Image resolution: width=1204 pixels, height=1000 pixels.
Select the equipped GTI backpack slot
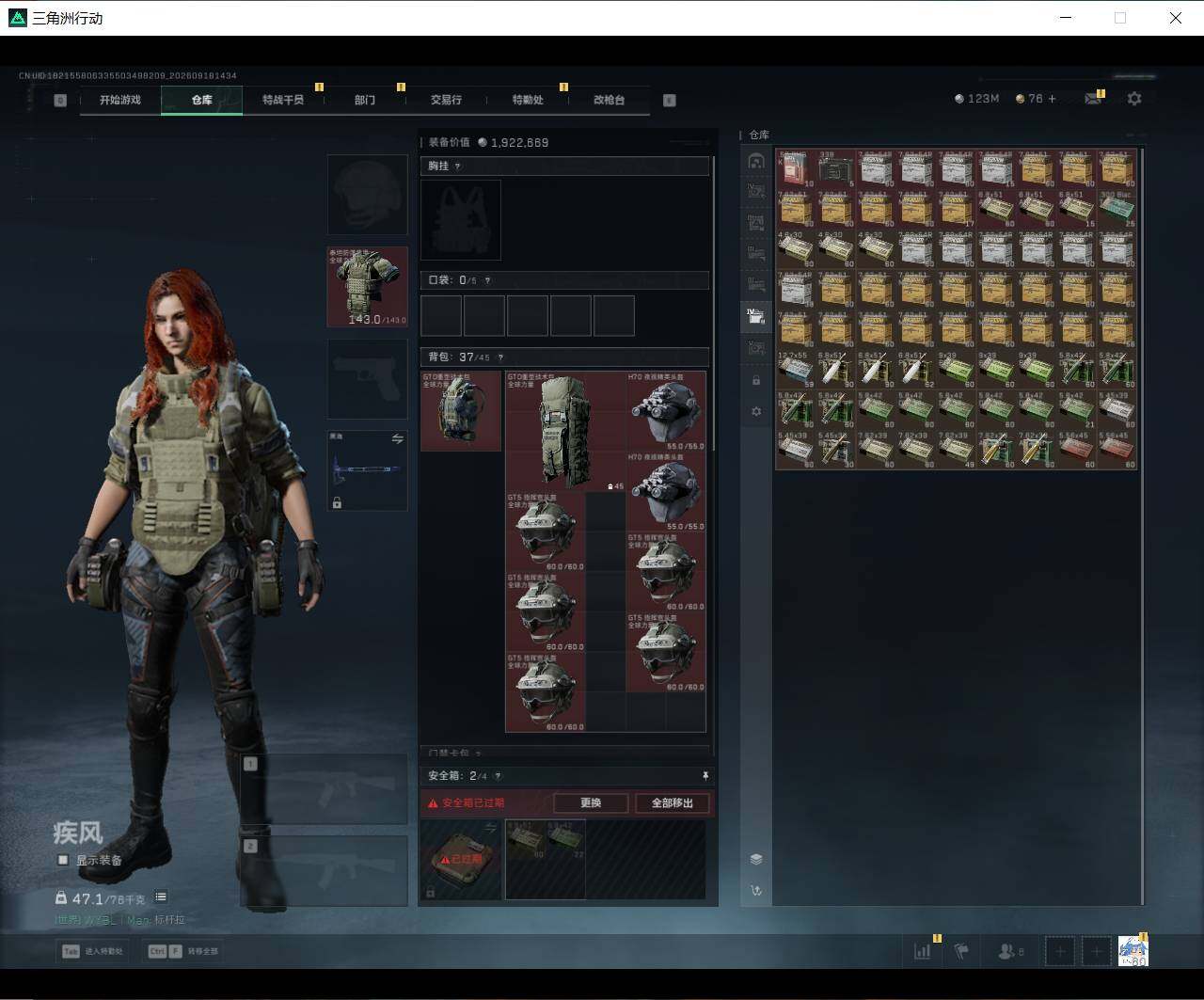[461, 411]
